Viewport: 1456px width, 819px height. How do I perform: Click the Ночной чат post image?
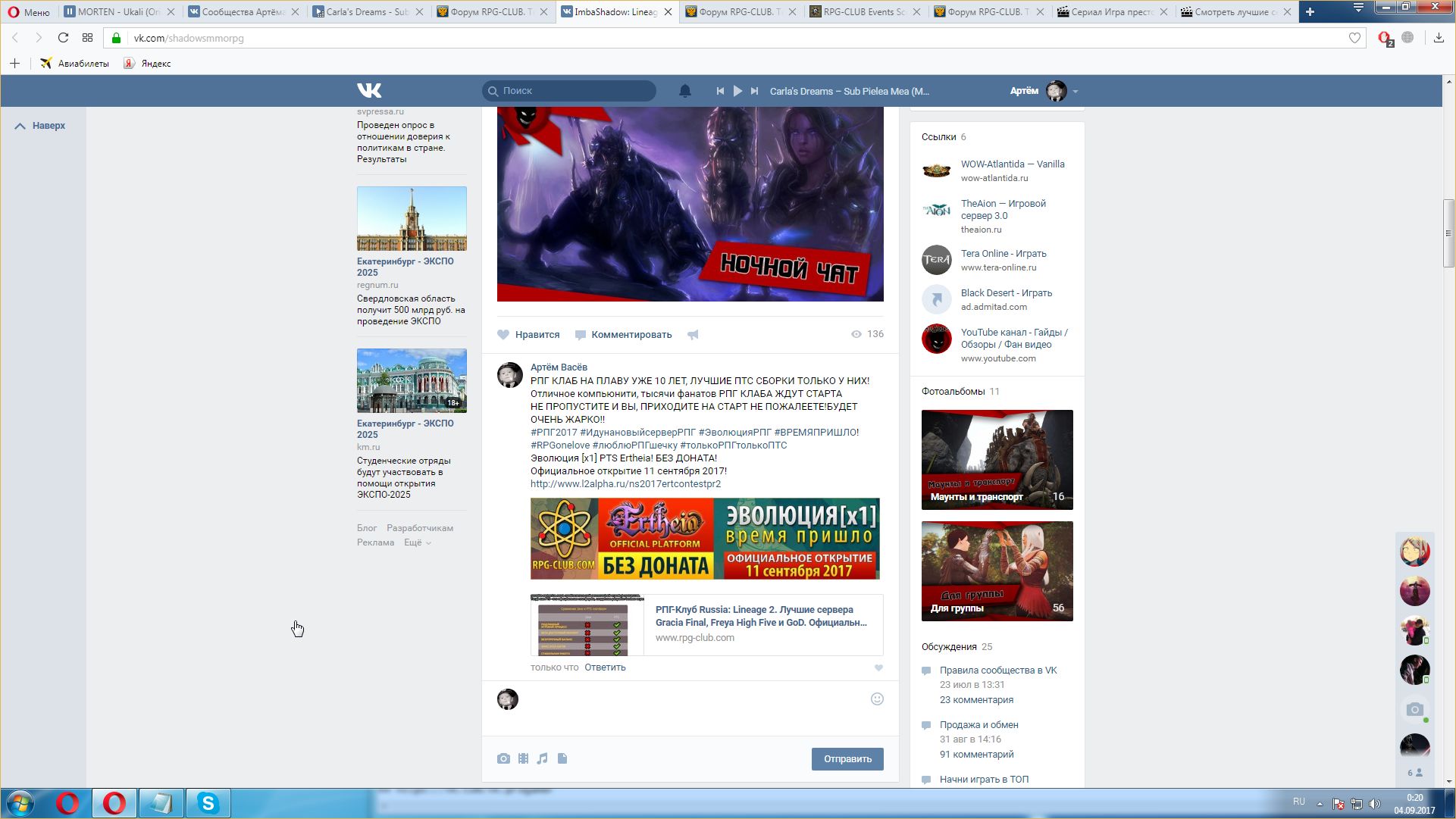point(690,204)
